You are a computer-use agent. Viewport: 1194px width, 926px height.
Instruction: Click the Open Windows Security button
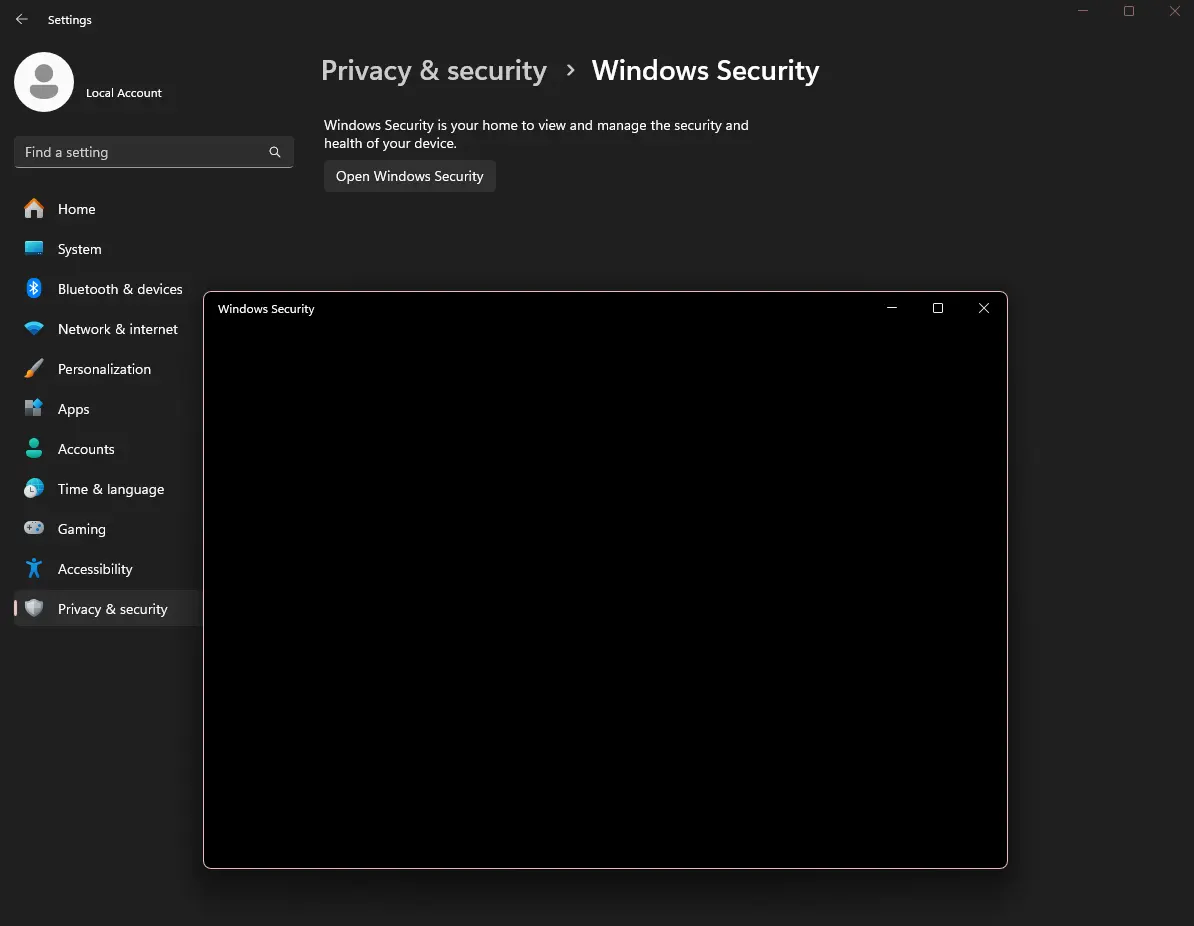tap(410, 176)
